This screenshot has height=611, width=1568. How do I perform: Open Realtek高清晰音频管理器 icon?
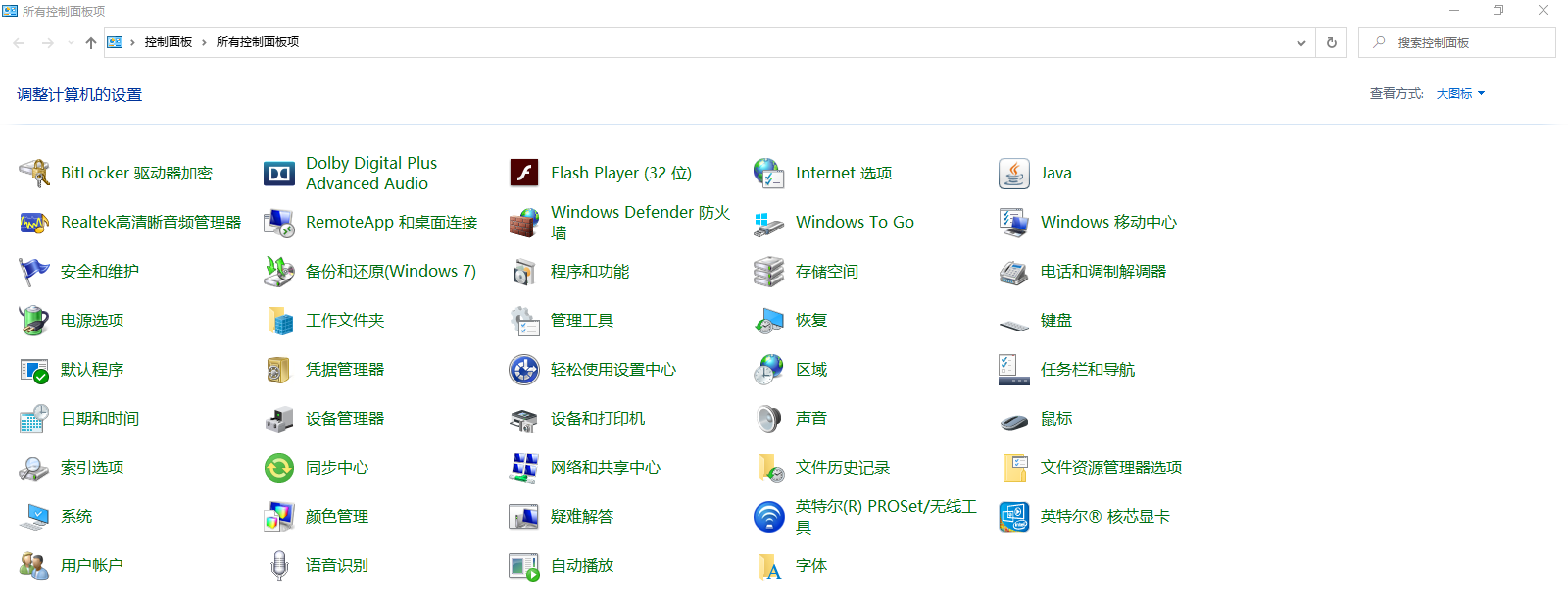[34, 223]
